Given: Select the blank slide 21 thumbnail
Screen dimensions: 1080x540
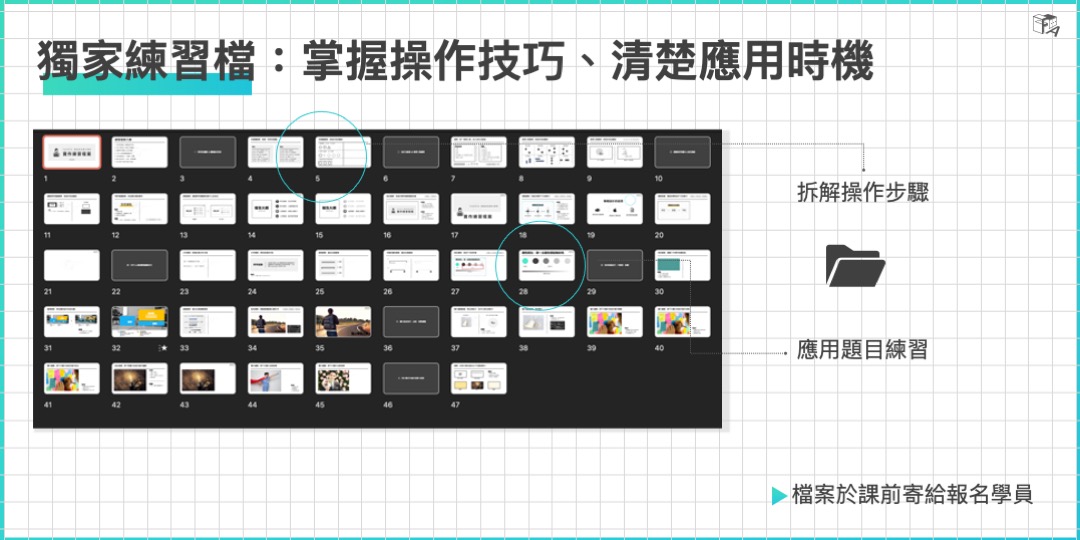Looking at the screenshot, I should (71, 265).
